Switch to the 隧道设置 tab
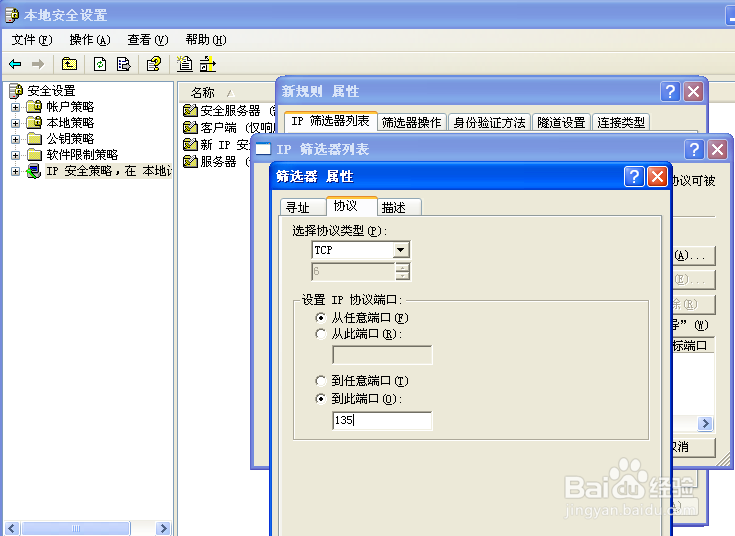The image size is (735, 536). pos(561,122)
